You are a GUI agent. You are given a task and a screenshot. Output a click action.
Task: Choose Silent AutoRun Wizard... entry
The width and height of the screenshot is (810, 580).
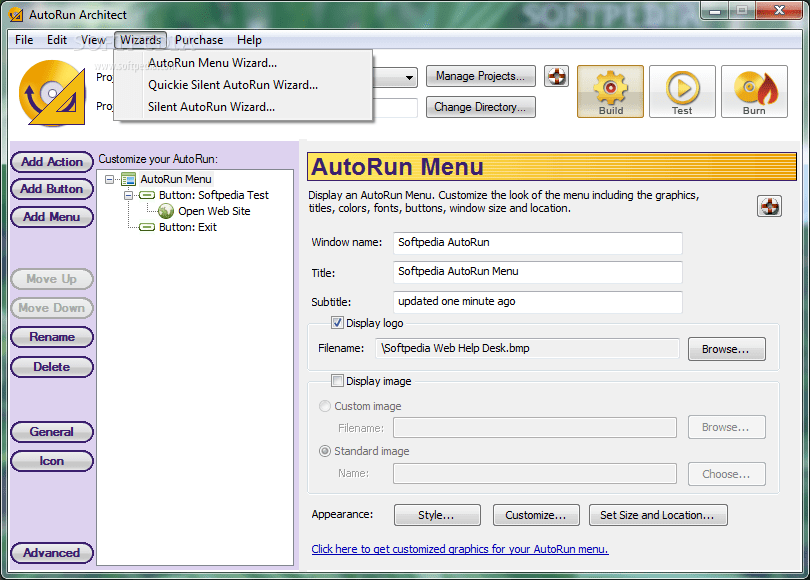[x=243, y=107]
